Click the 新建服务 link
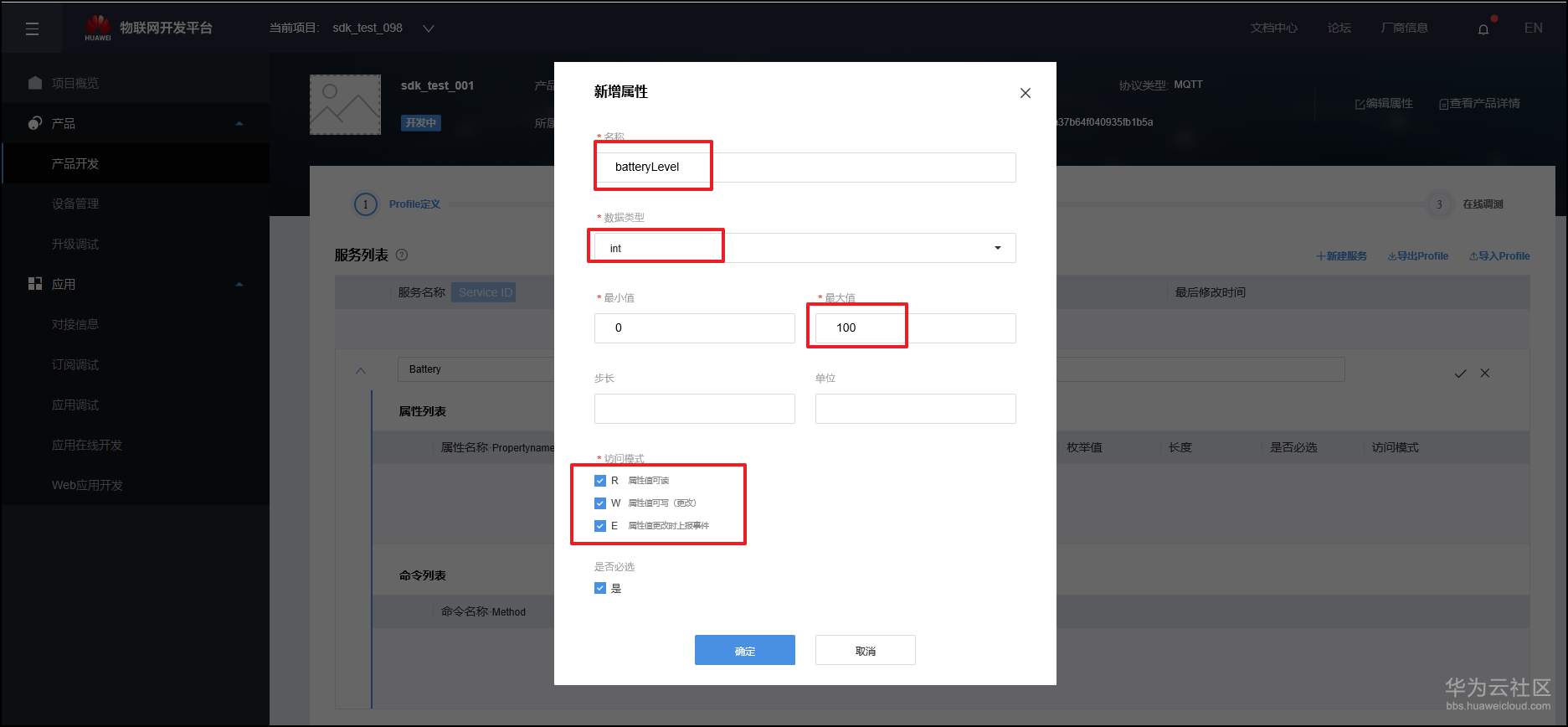The height and width of the screenshot is (727, 1568). [x=1341, y=256]
